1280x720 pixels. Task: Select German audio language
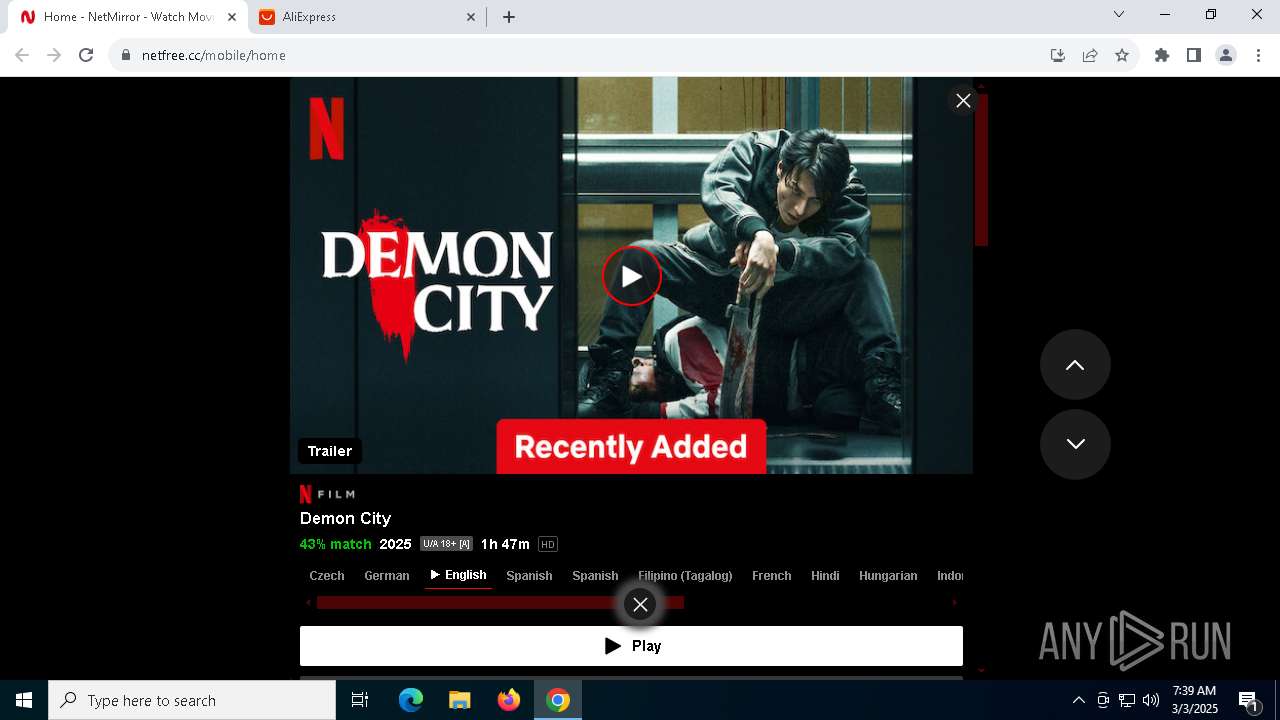[x=387, y=575]
